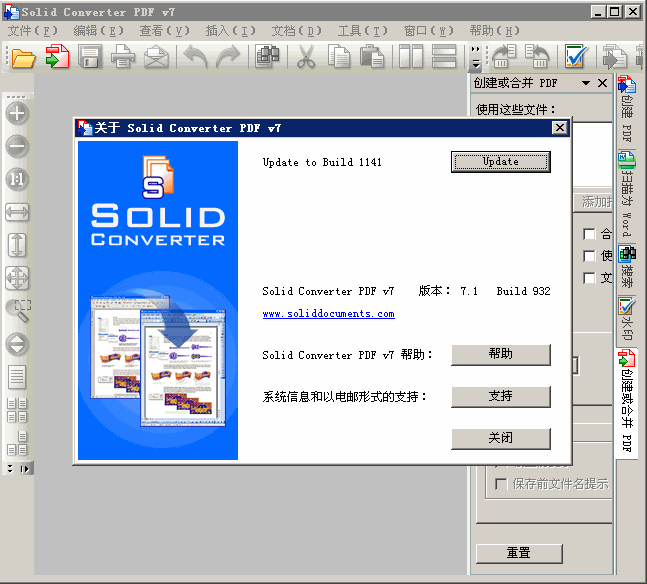Screen dimensions: 647x584
Task: Close the About dialog via title X
Action: click(x=560, y=128)
